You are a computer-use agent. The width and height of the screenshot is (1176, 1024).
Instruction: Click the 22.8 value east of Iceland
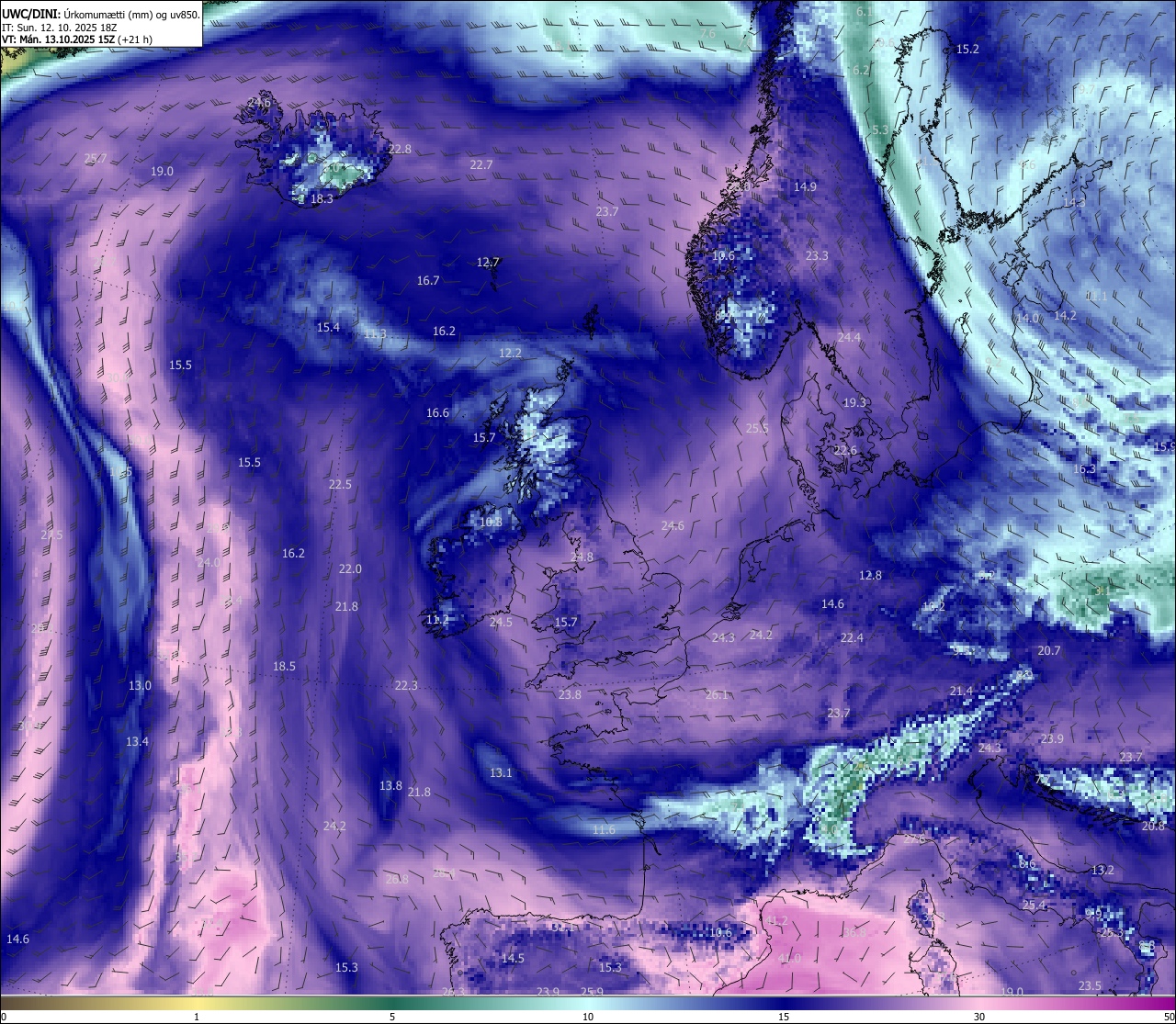click(400, 149)
